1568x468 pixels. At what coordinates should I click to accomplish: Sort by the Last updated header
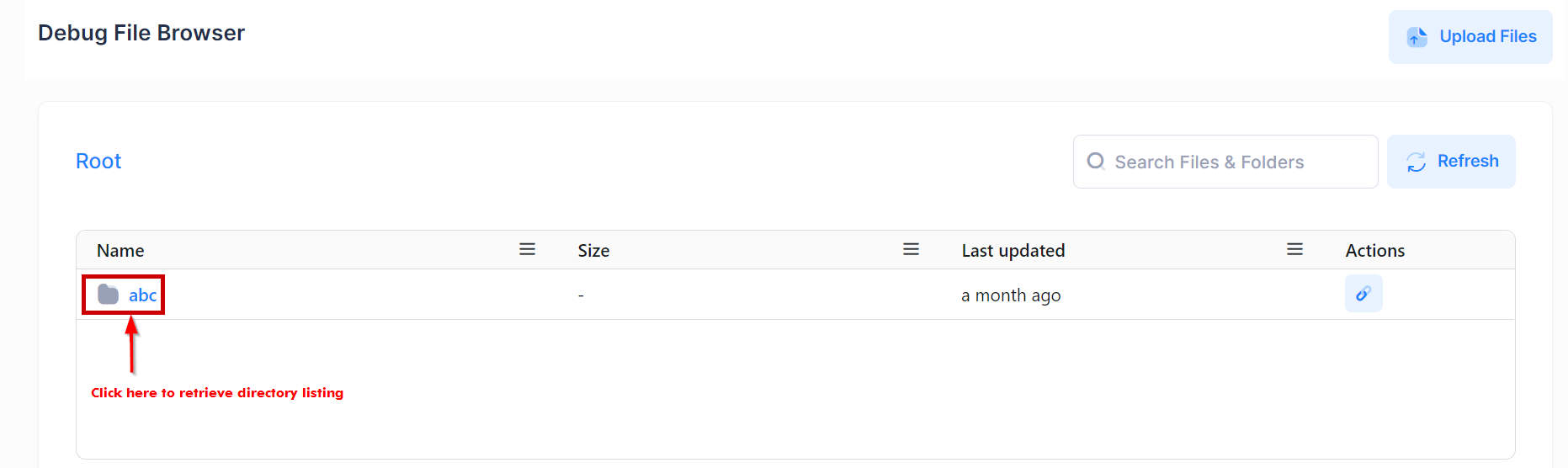tap(1013, 250)
